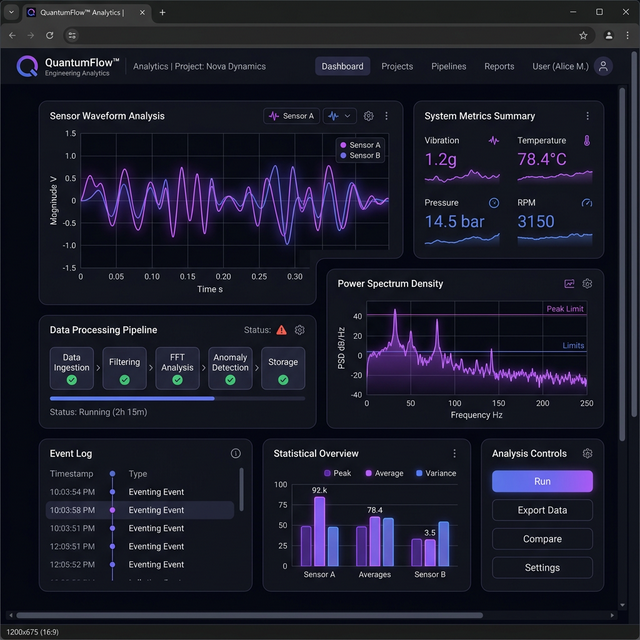The height and width of the screenshot is (640, 640).
Task: Open Analysis Controls settings gear
Action: (587, 453)
